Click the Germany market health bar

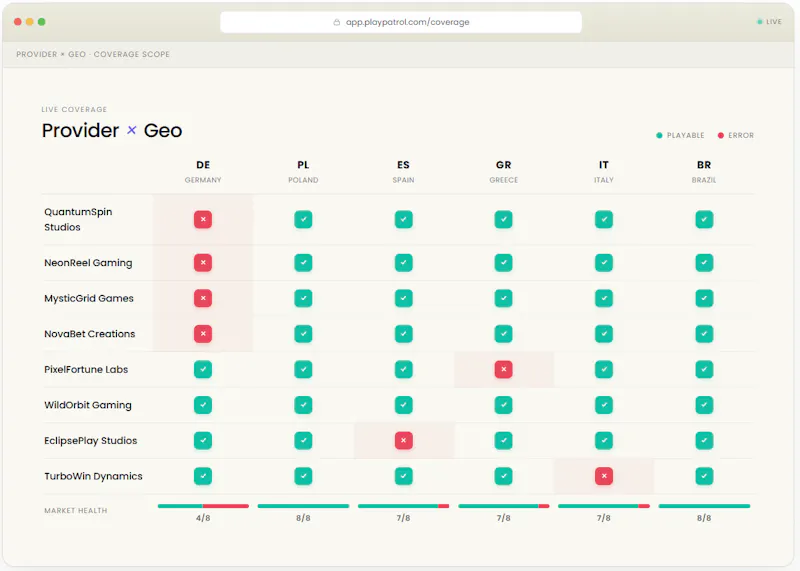pos(203,506)
